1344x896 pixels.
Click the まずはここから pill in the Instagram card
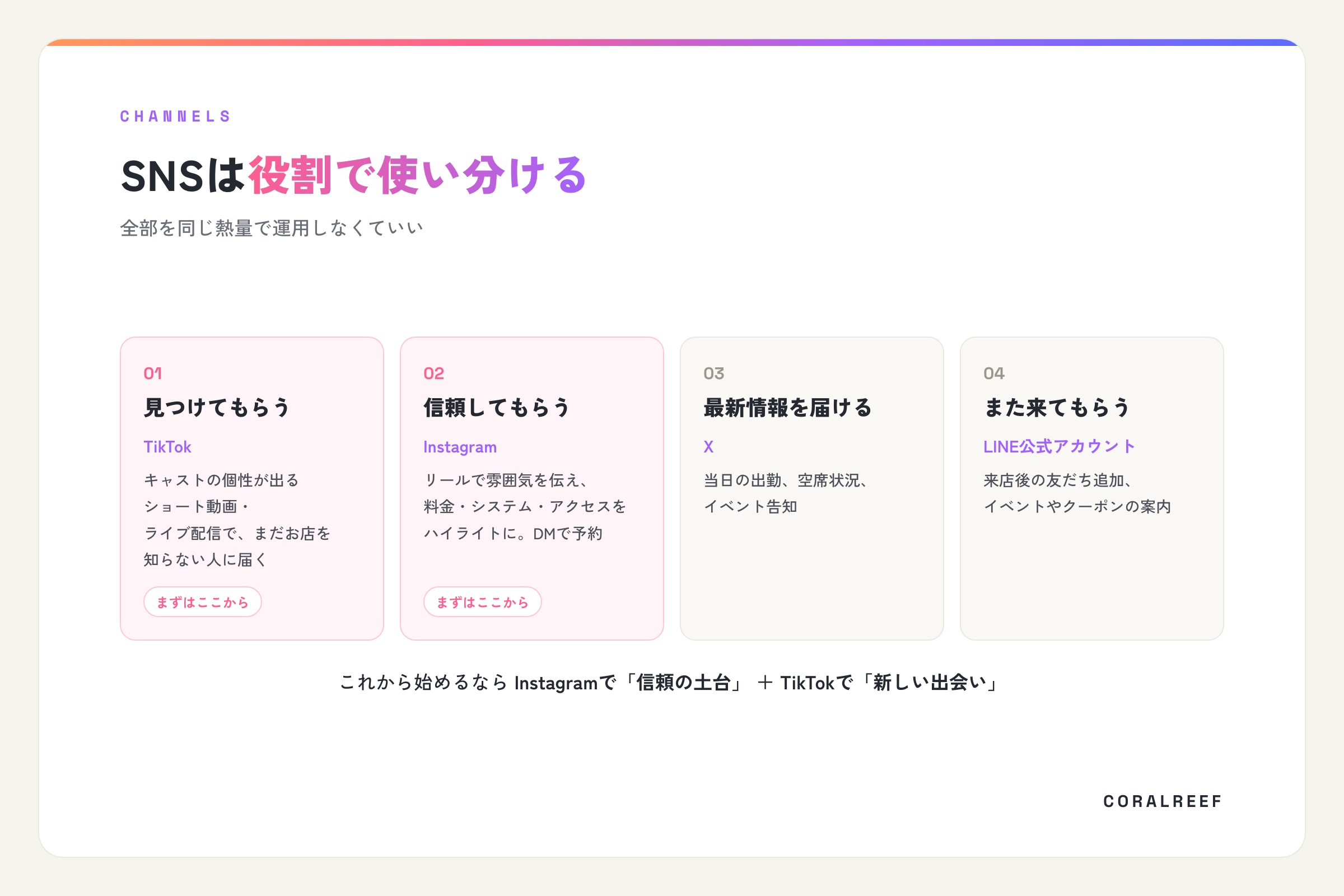point(482,601)
